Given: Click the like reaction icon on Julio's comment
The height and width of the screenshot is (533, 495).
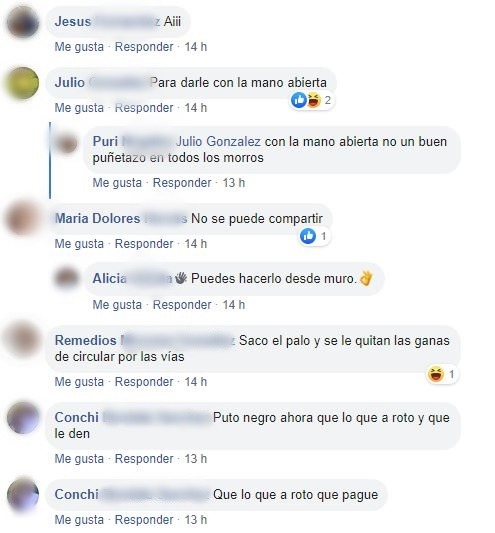Looking at the screenshot, I should point(299,100).
